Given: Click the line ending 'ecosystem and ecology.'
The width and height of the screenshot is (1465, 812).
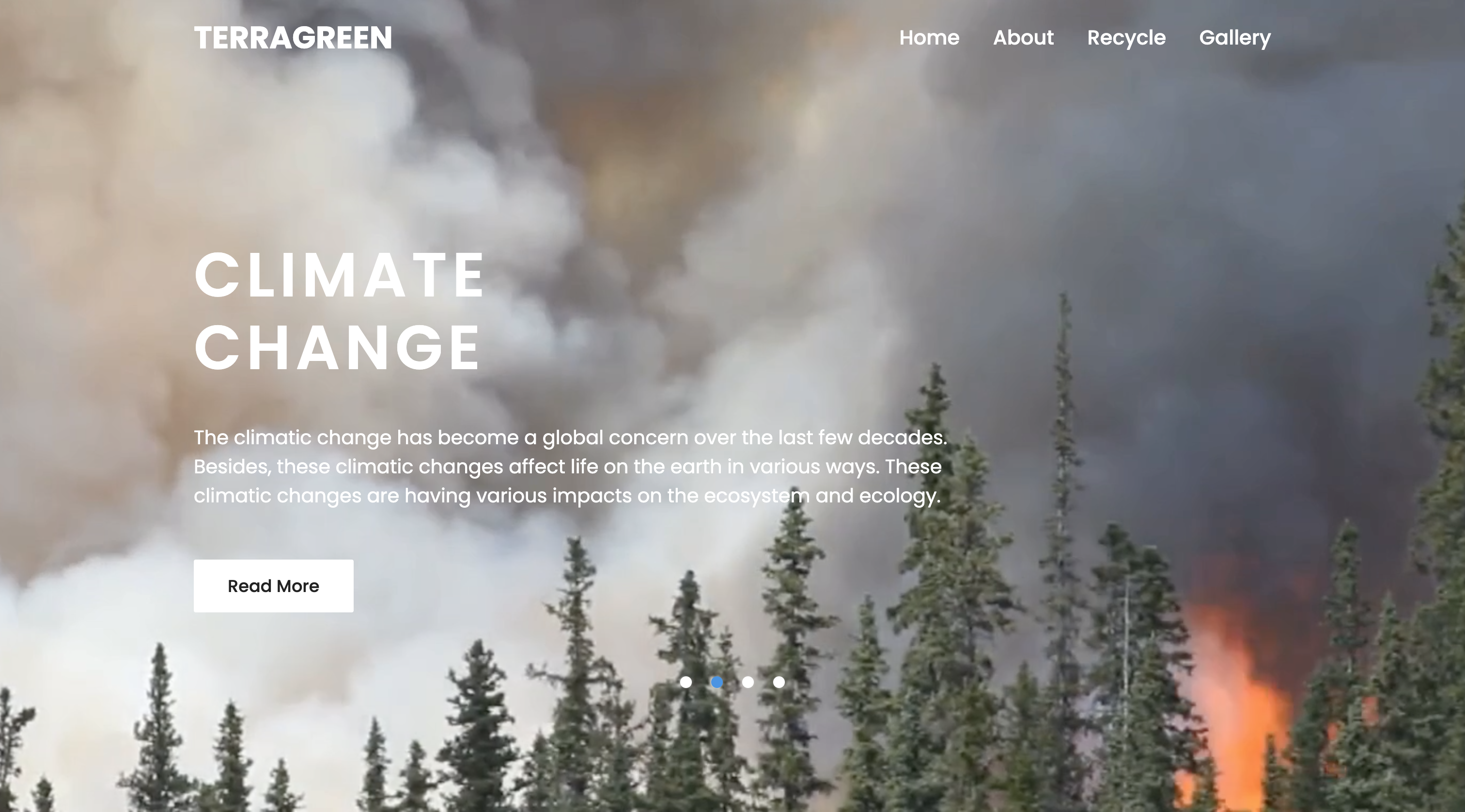Looking at the screenshot, I should point(567,496).
